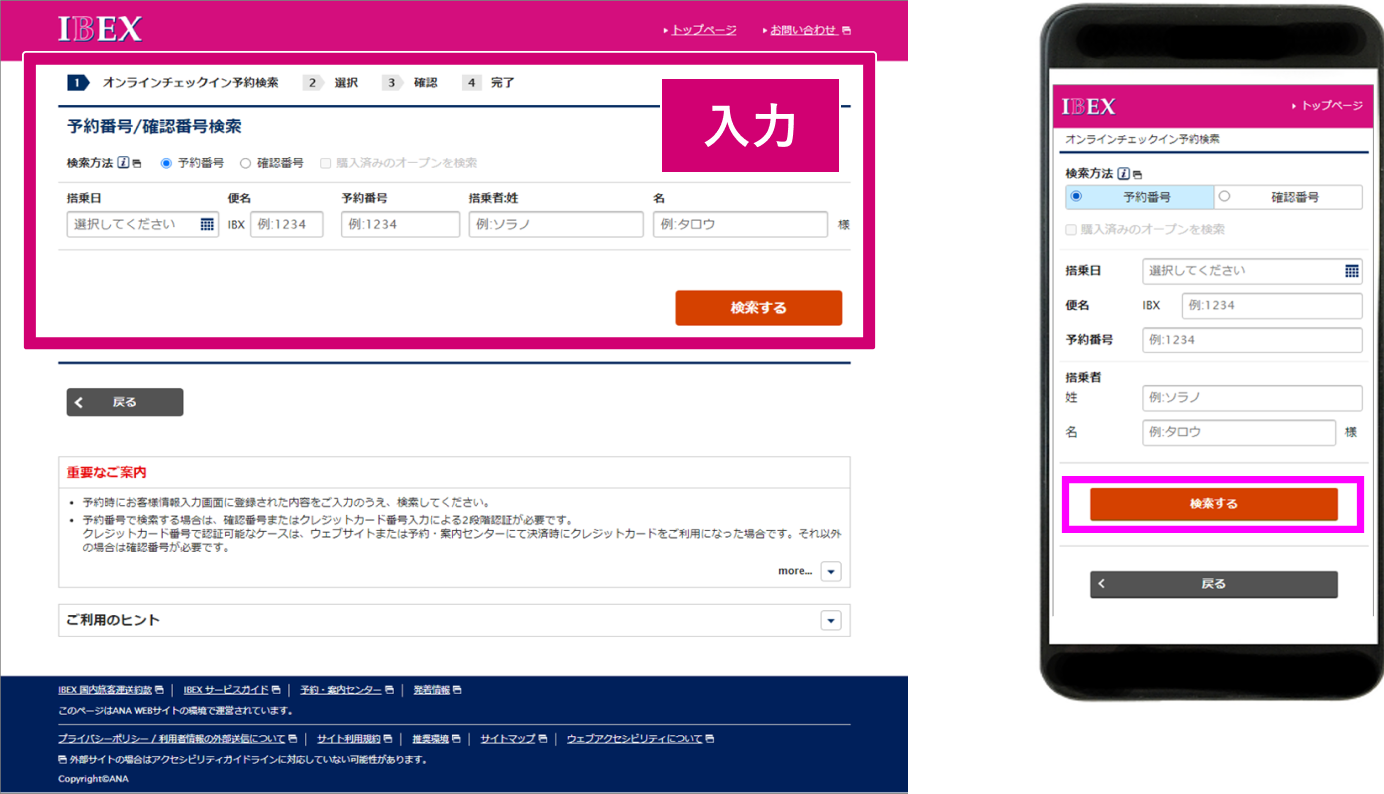
Task: Click the desktop 名 input field
Action: [740, 224]
